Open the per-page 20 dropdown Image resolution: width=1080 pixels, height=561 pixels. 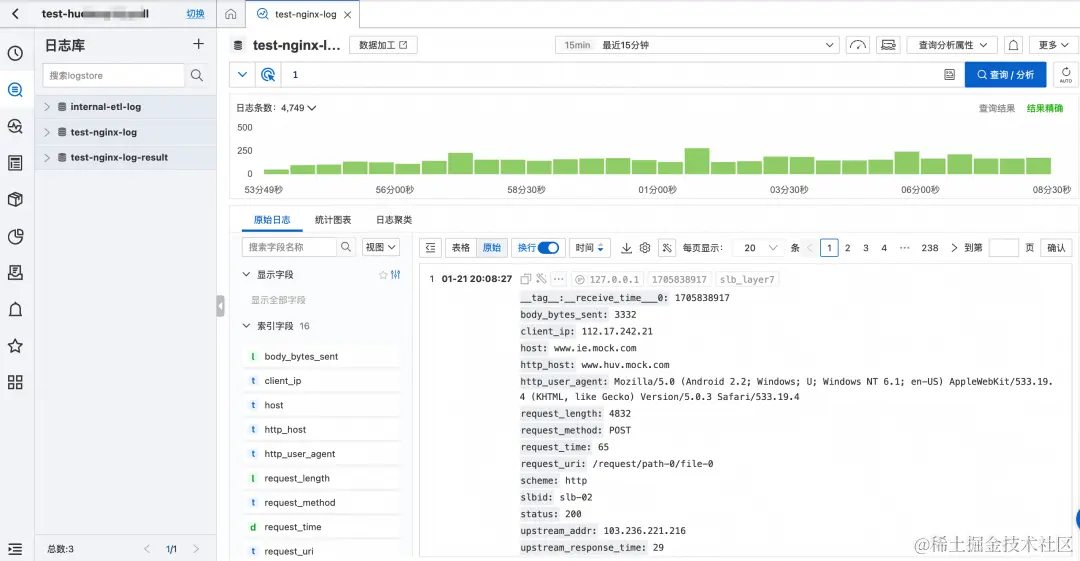coord(760,247)
